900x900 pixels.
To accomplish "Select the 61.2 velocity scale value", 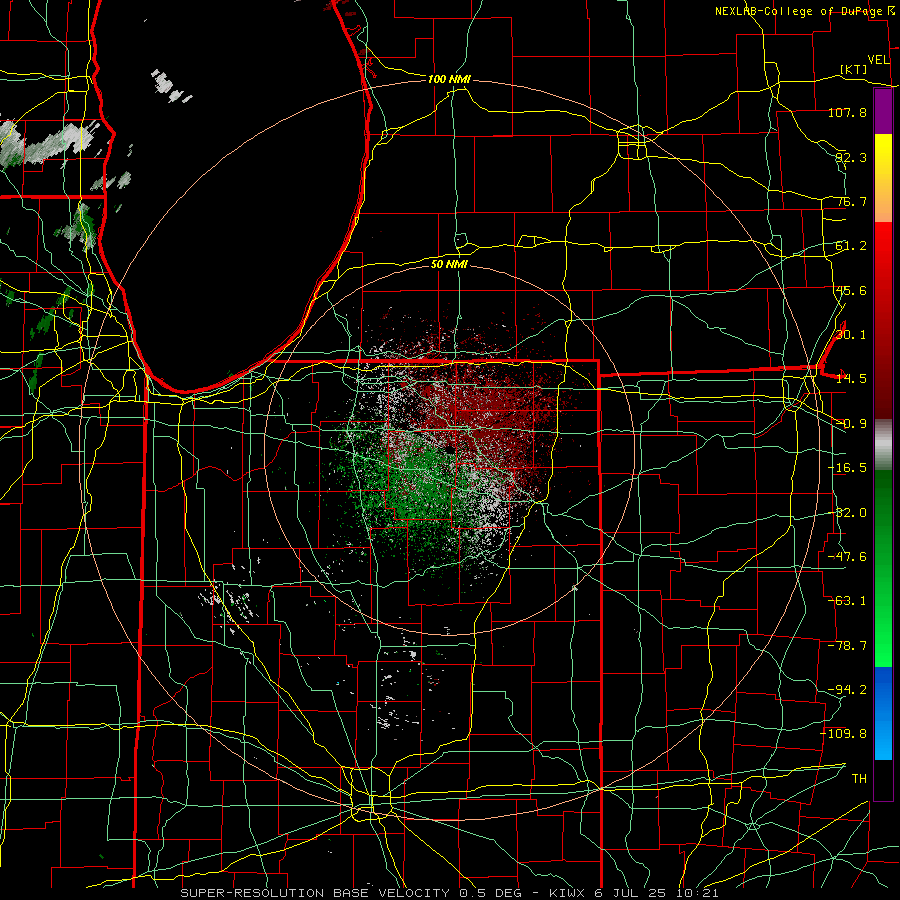I will [851, 246].
